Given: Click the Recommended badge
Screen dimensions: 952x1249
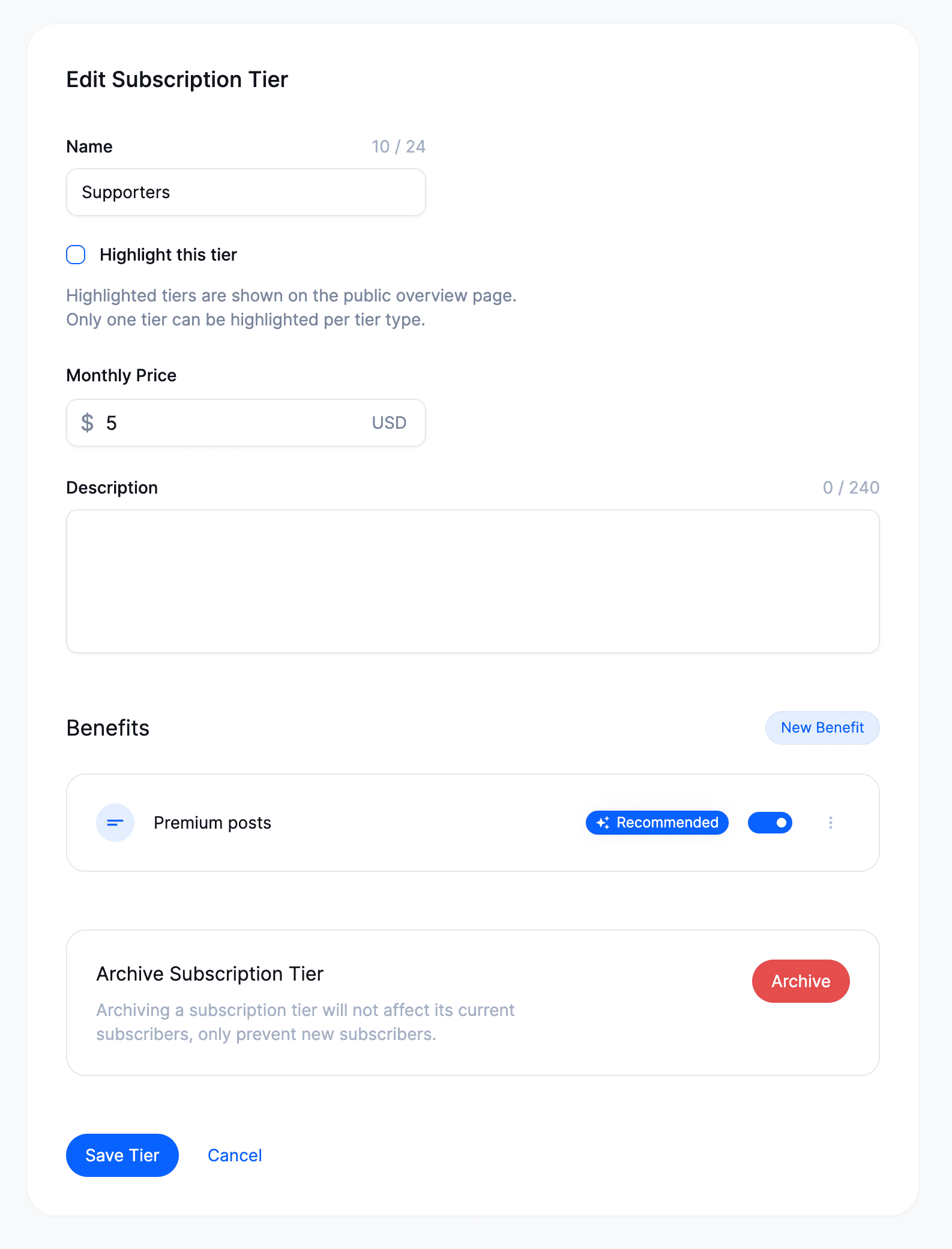Looking at the screenshot, I should pos(657,823).
